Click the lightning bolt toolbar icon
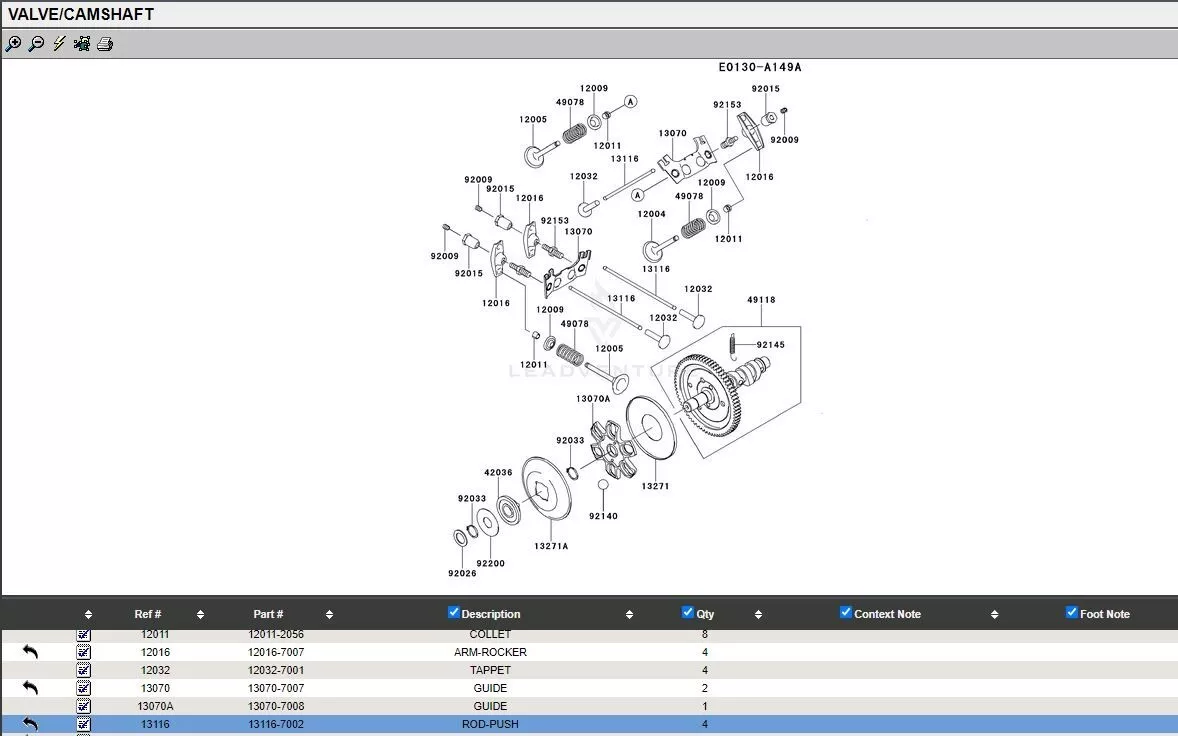 tap(59, 44)
